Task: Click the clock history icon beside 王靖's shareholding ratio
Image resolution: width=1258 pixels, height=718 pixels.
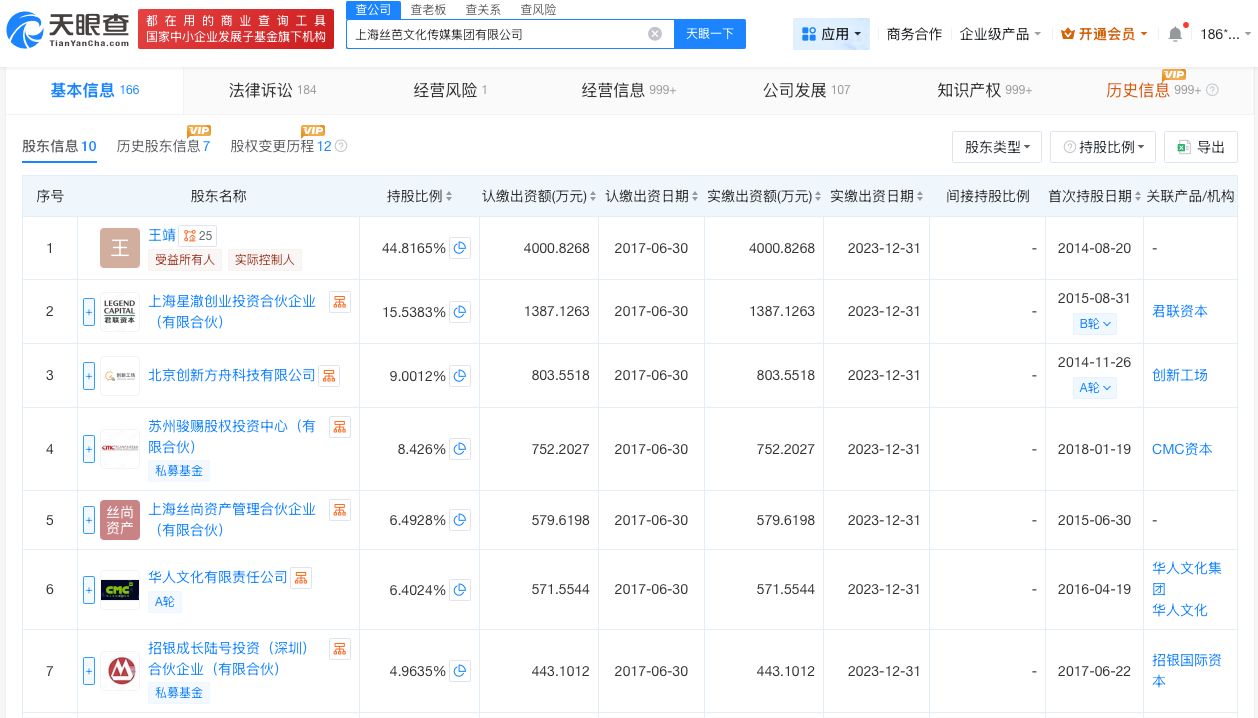Action: (460, 248)
